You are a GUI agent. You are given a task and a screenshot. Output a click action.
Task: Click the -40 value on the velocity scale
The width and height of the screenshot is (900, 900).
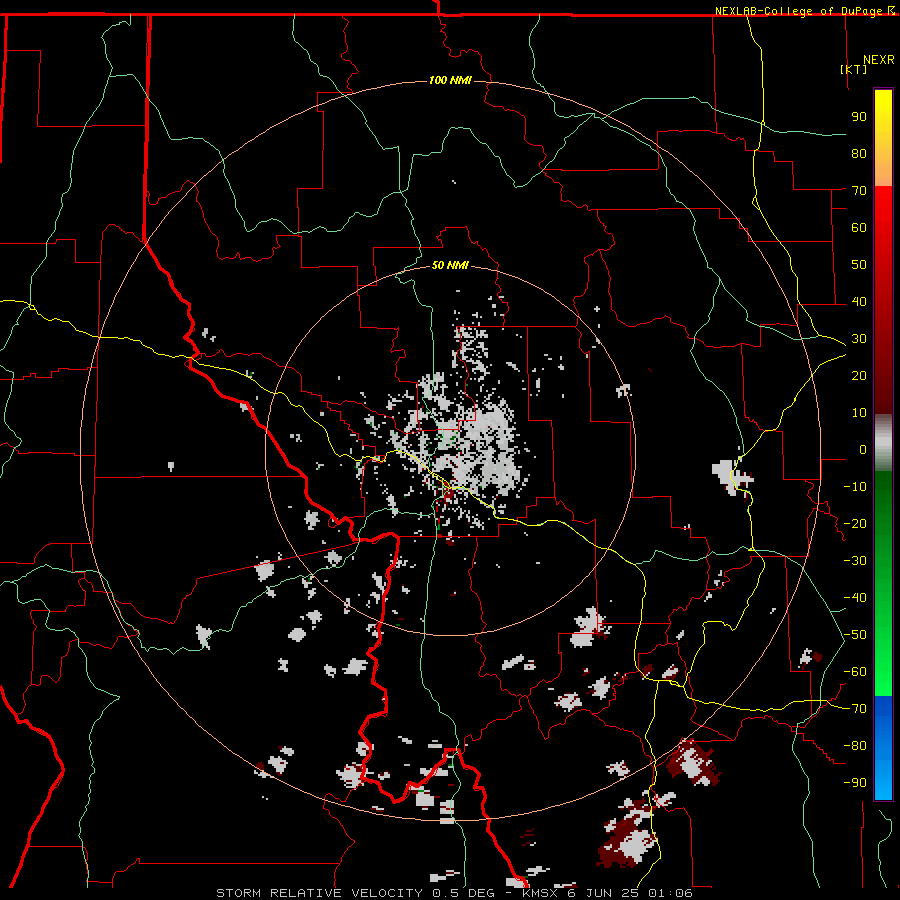855,598
